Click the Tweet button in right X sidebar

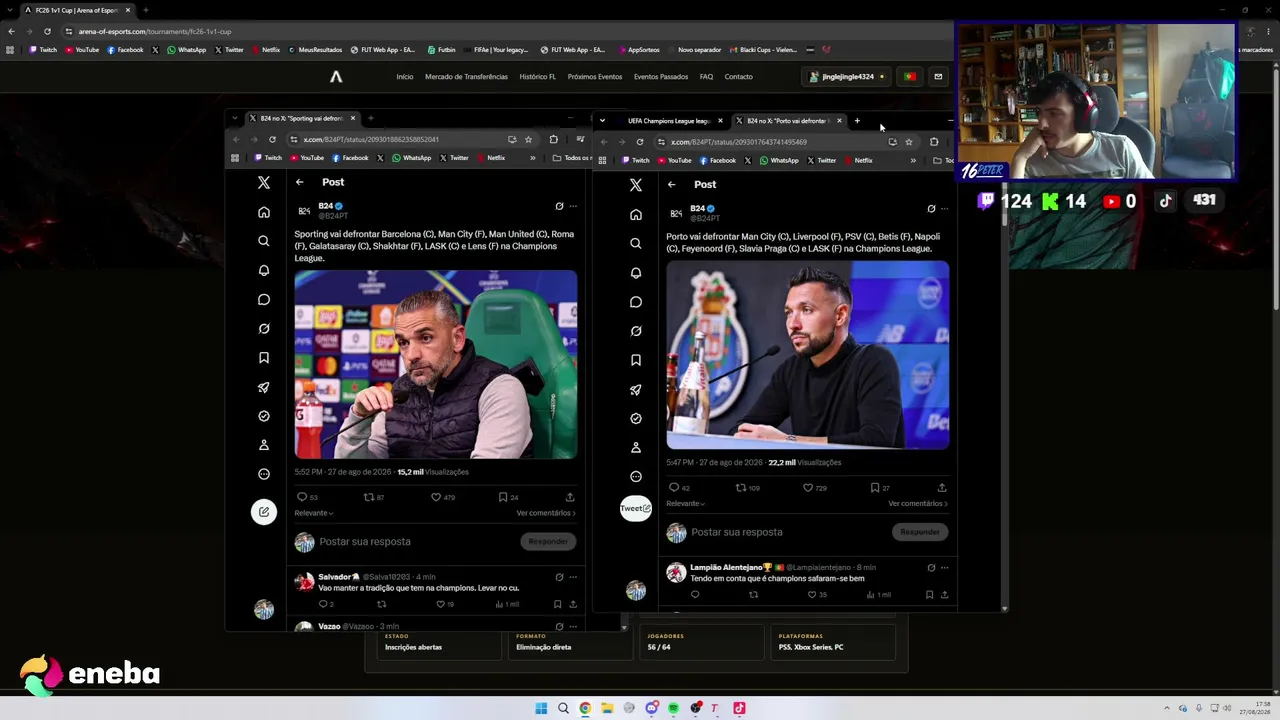[636, 508]
